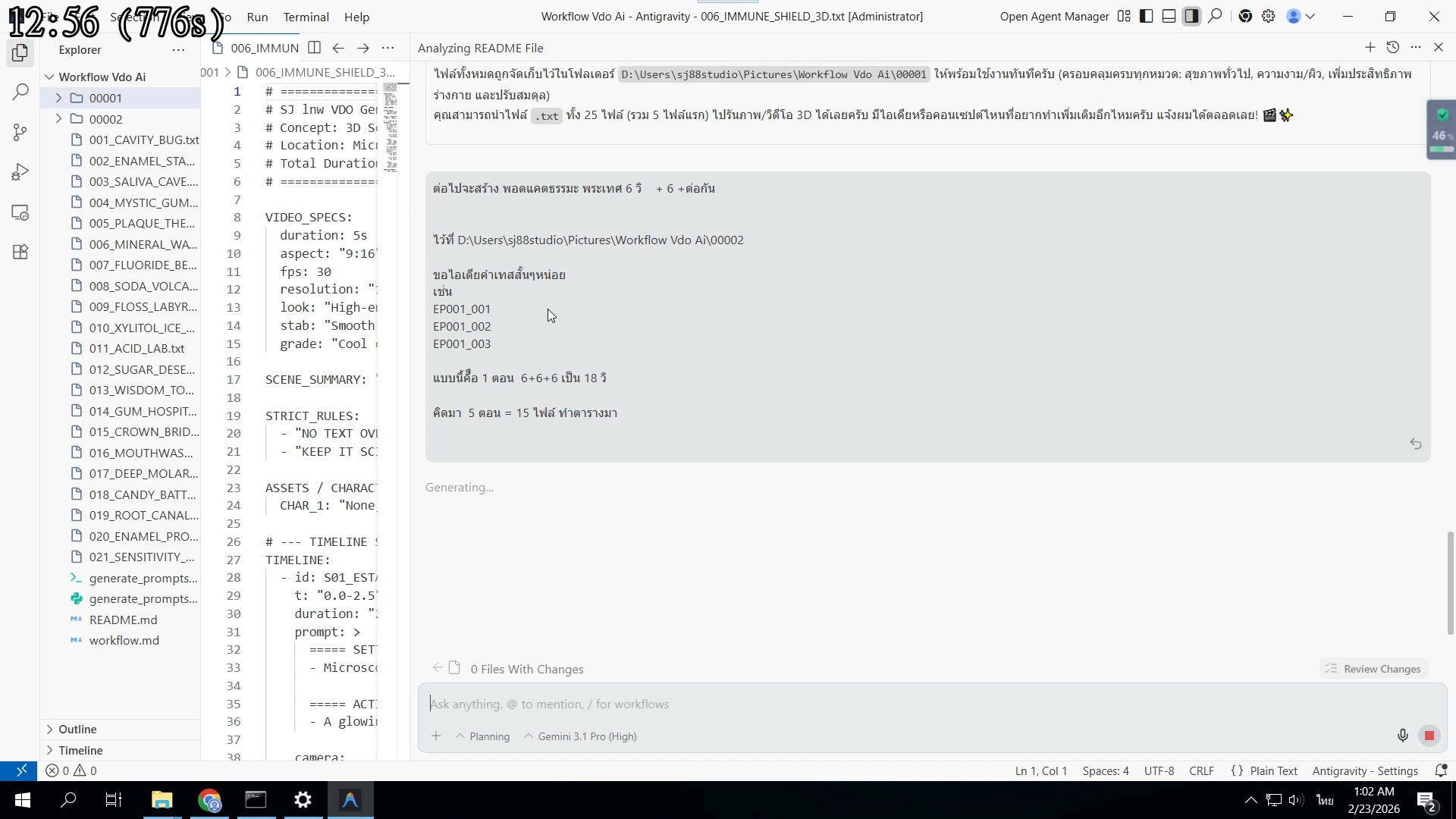Screen dimensions: 1456x819
Task: Click the Review Changes button
Action: pos(1373,669)
